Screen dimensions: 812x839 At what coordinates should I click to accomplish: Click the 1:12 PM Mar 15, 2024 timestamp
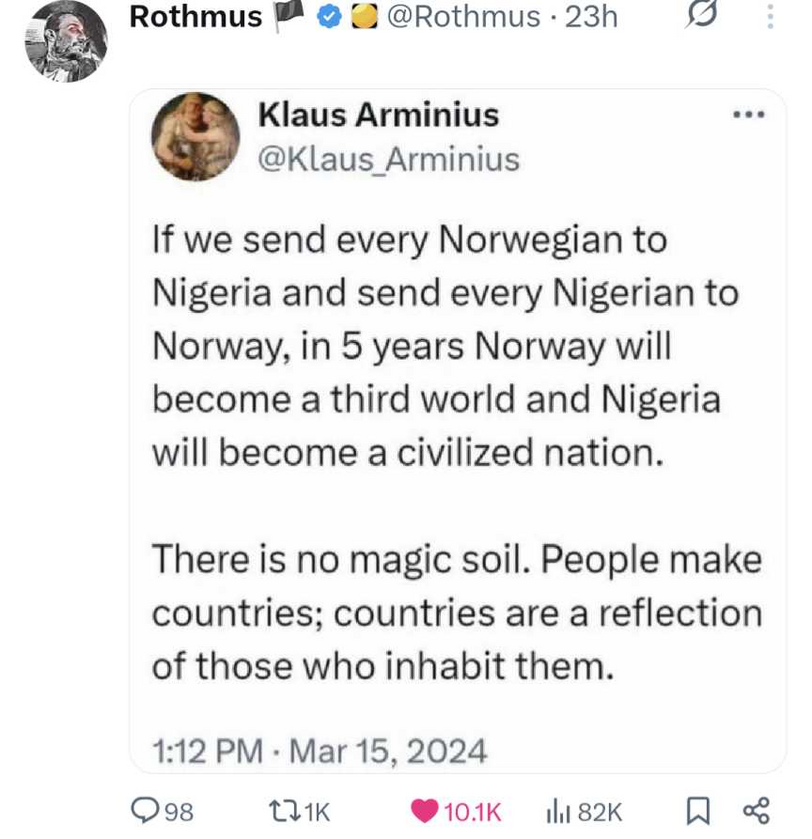coord(320,749)
